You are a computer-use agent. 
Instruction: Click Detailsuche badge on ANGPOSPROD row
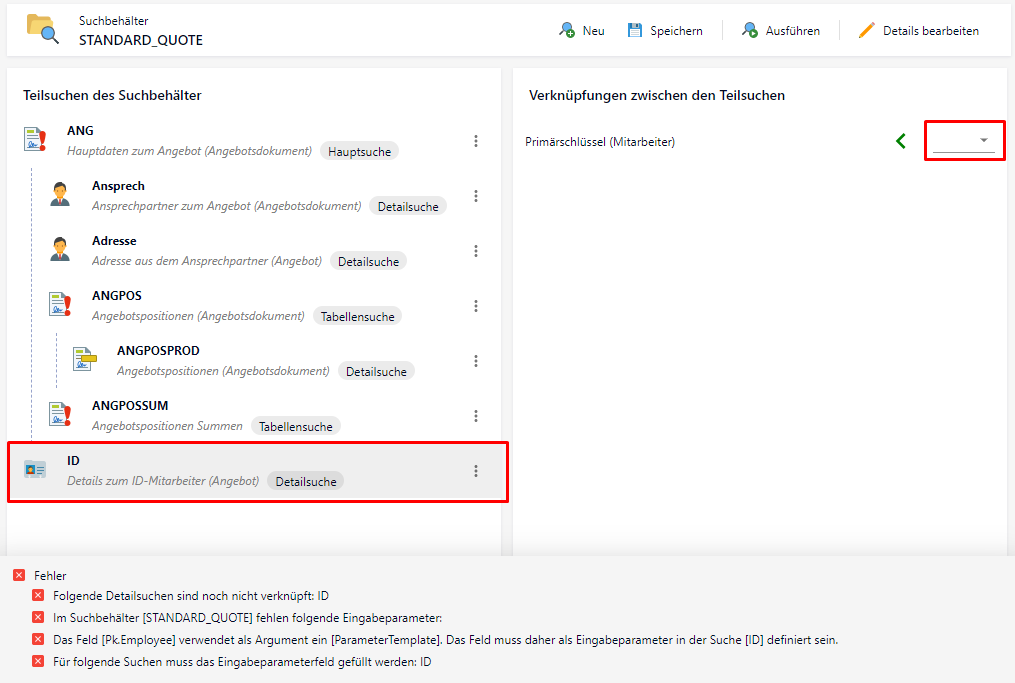coord(376,372)
